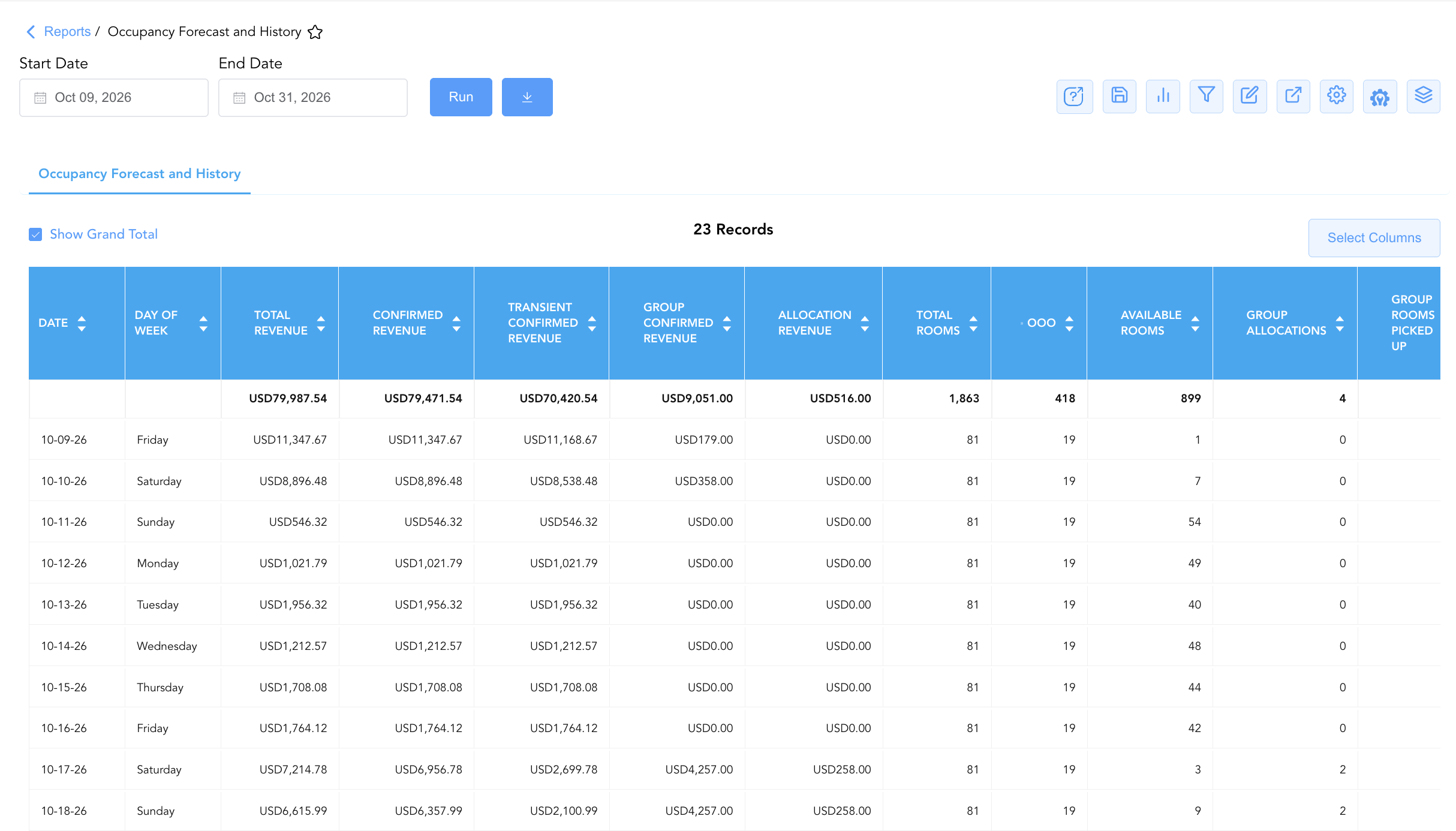
Task: Sort the OOO column
Action: 1069,323
